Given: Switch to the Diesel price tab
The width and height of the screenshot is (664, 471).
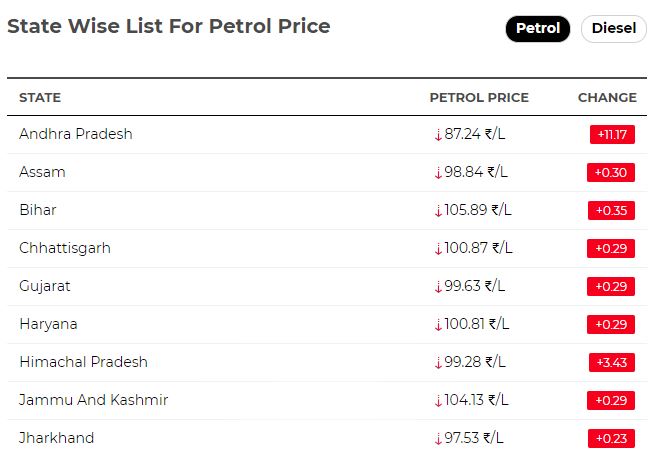Looking at the screenshot, I should [614, 29].
